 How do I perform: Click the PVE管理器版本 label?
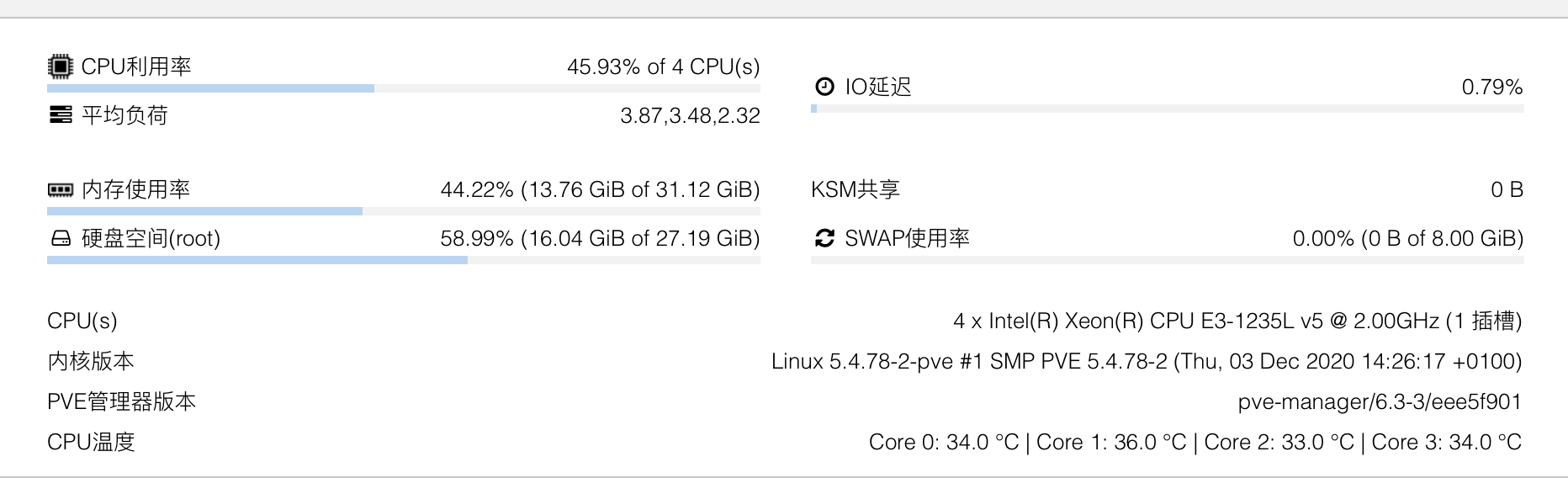click(121, 401)
